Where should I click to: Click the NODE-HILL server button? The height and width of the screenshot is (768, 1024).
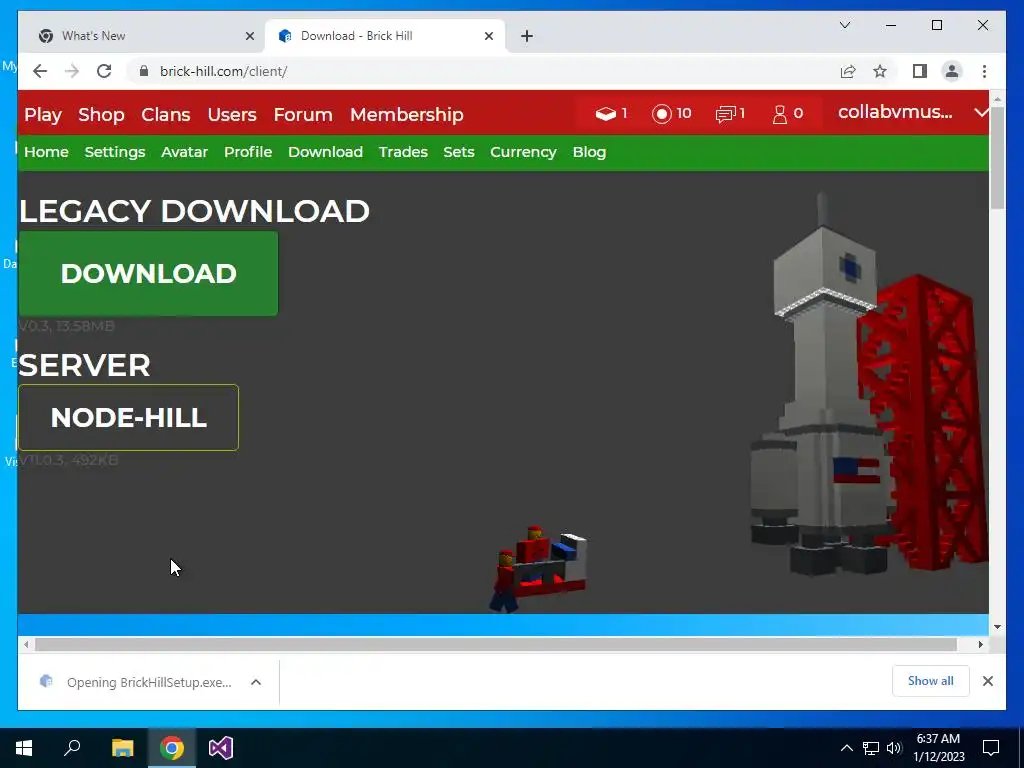pyautogui.click(x=129, y=417)
